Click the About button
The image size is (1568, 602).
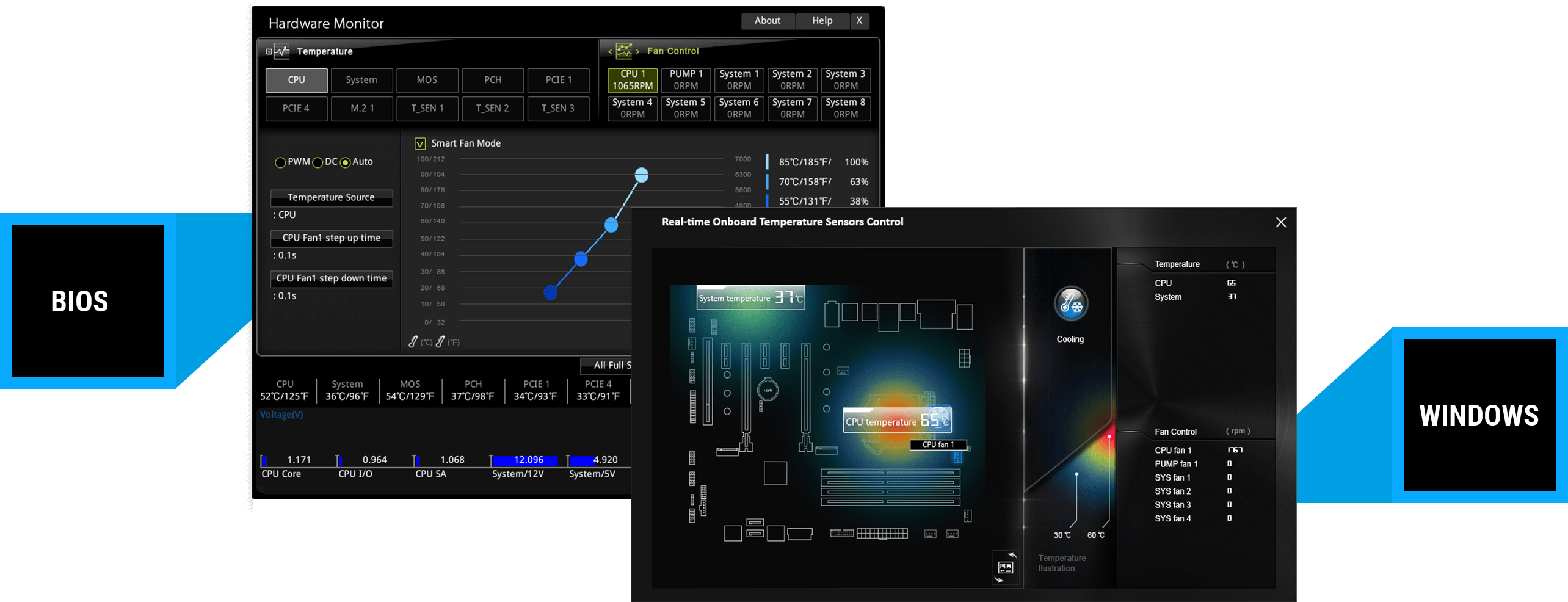pyautogui.click(x=768, y=21)
